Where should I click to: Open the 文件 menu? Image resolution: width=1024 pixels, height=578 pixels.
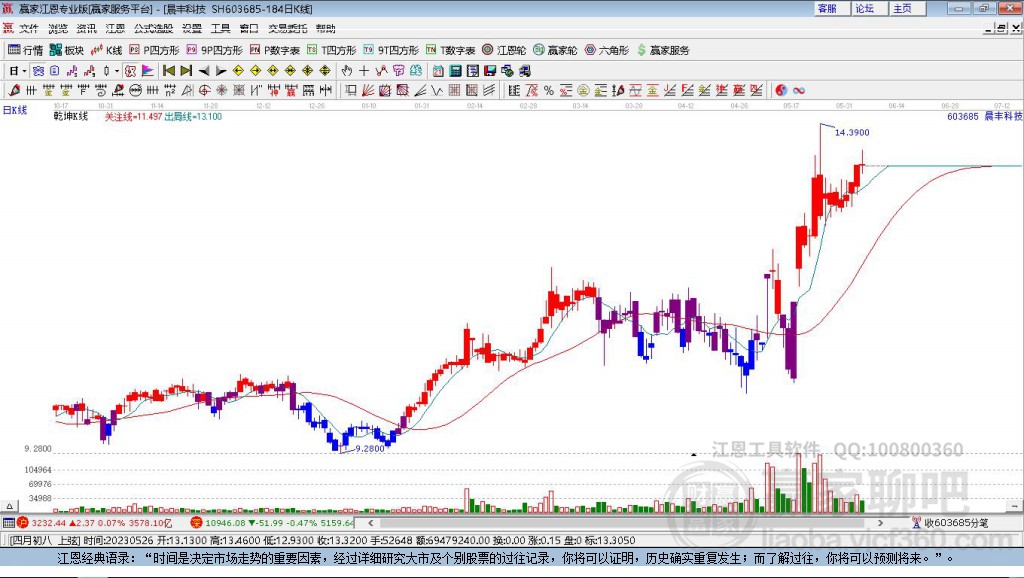coord(28,29)
